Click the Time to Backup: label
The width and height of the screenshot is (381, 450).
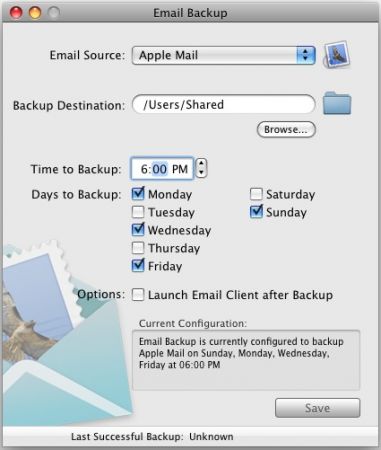coord(76,169)
